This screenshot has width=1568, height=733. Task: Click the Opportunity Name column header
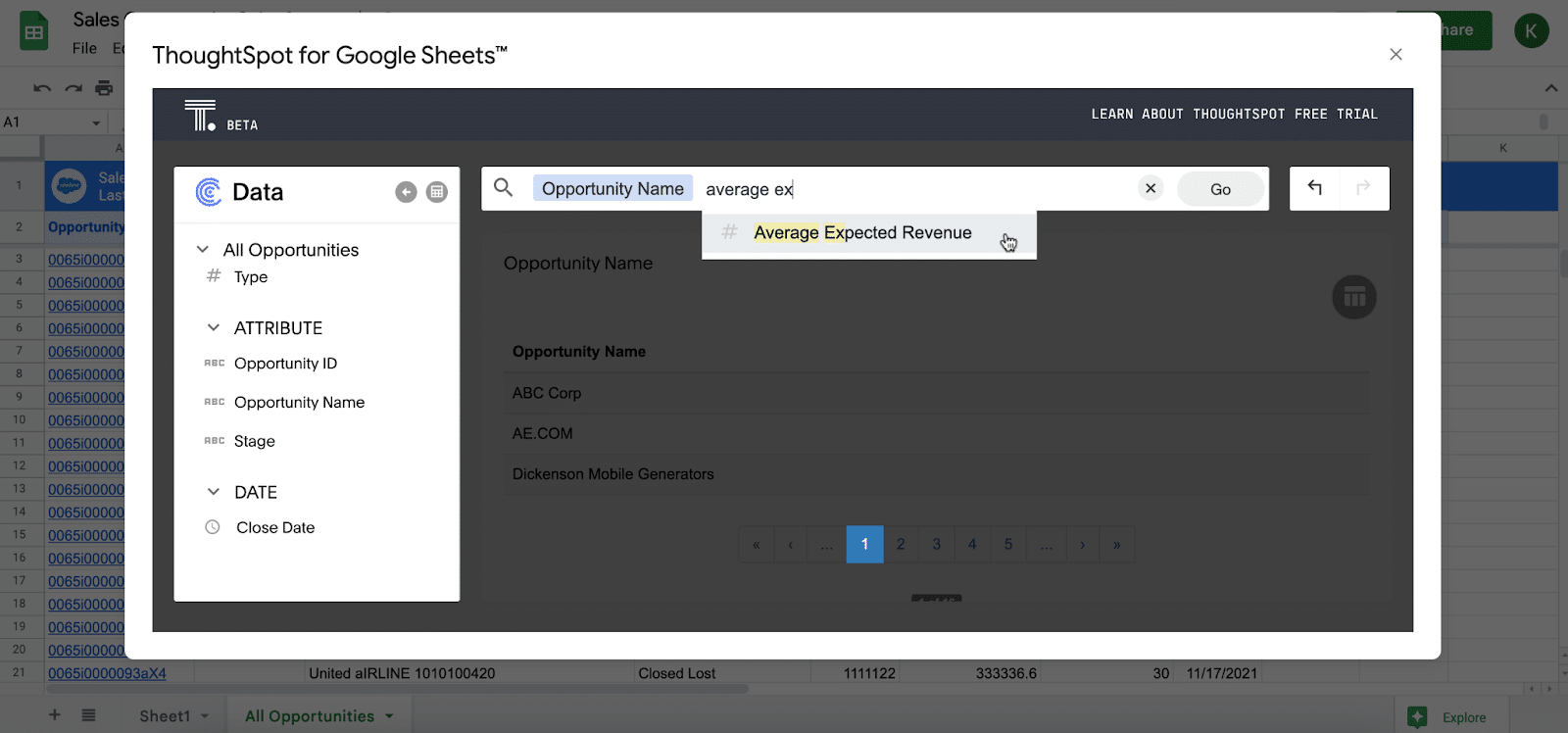(x=579, y=352)
